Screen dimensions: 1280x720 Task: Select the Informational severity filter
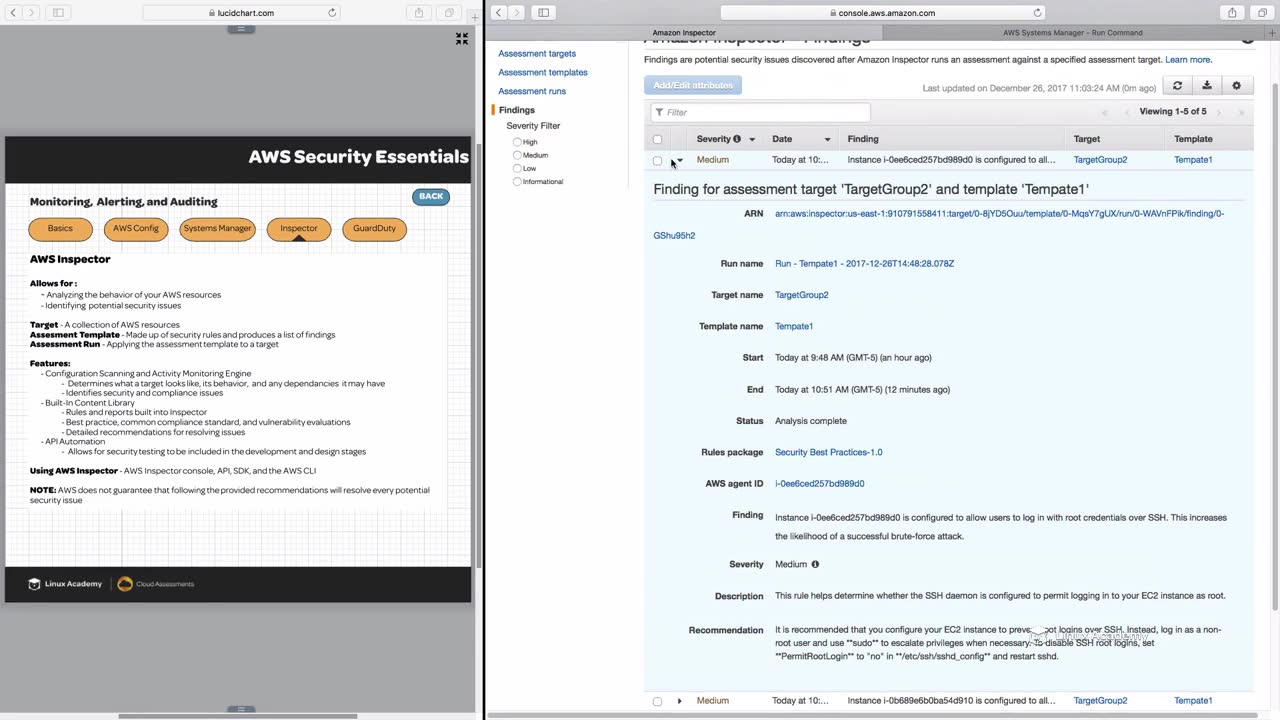pyautogui.click(x=517, y=181)
